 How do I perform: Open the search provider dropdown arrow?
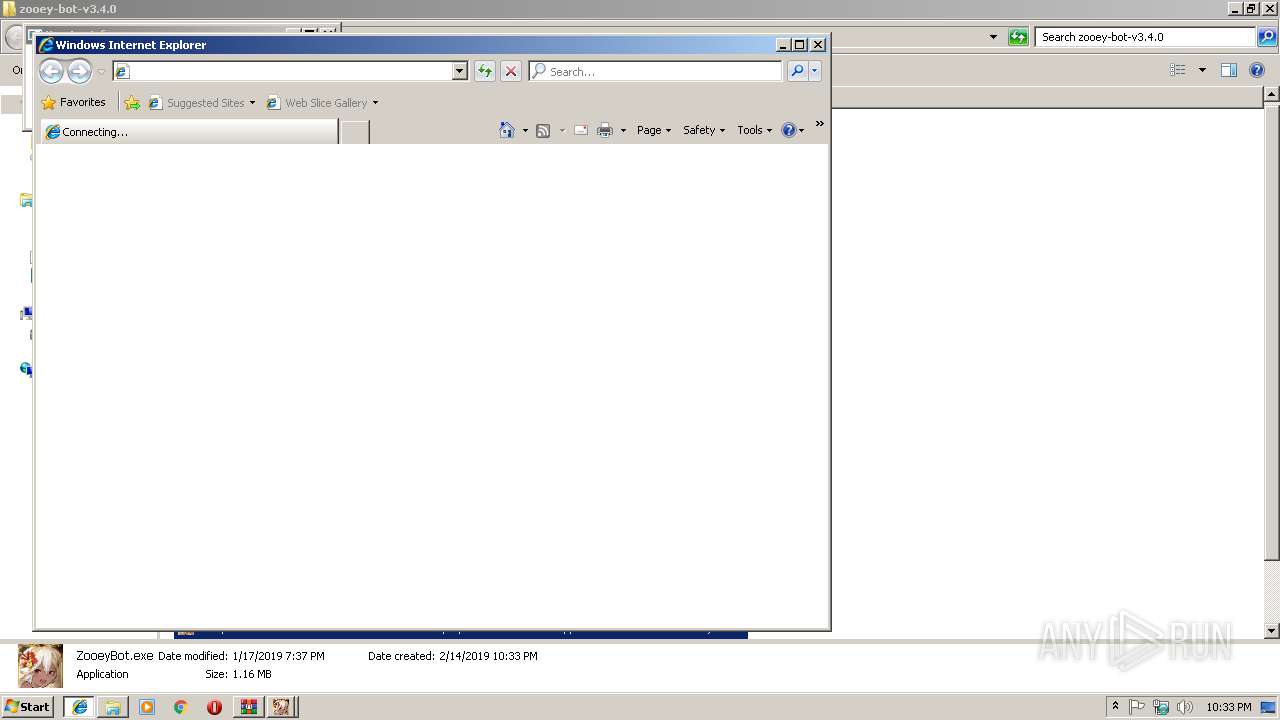coord(815,71)
